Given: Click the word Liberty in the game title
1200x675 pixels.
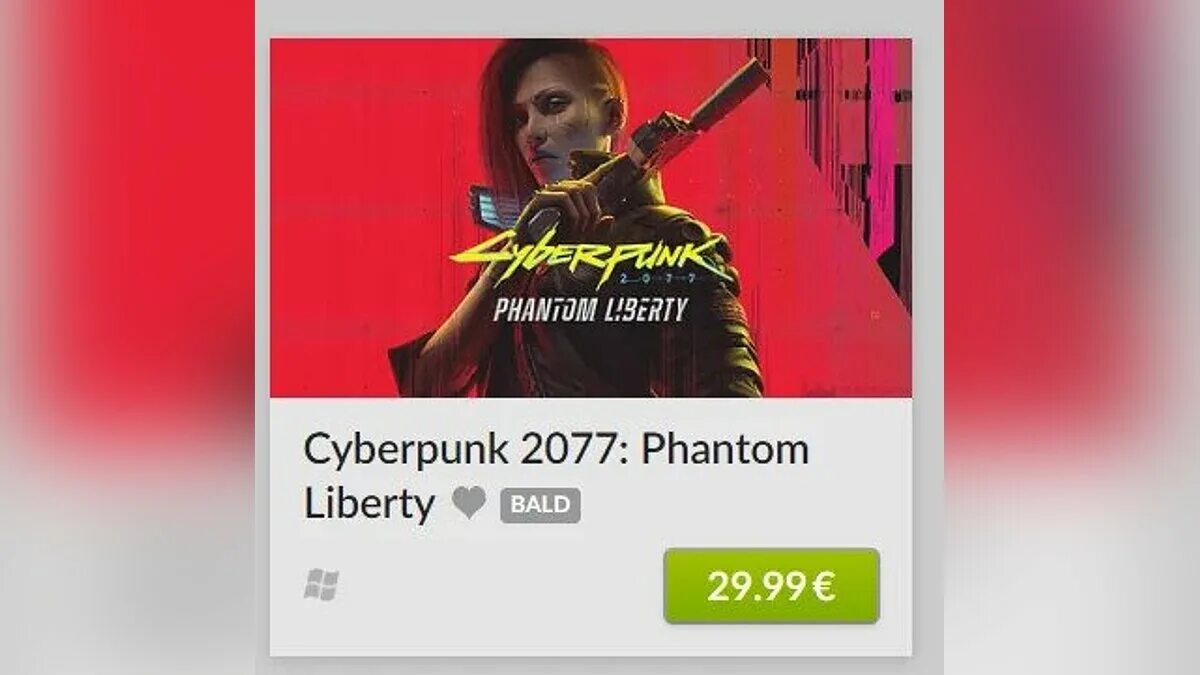Looking at the screenshot, I should (369, 504).
